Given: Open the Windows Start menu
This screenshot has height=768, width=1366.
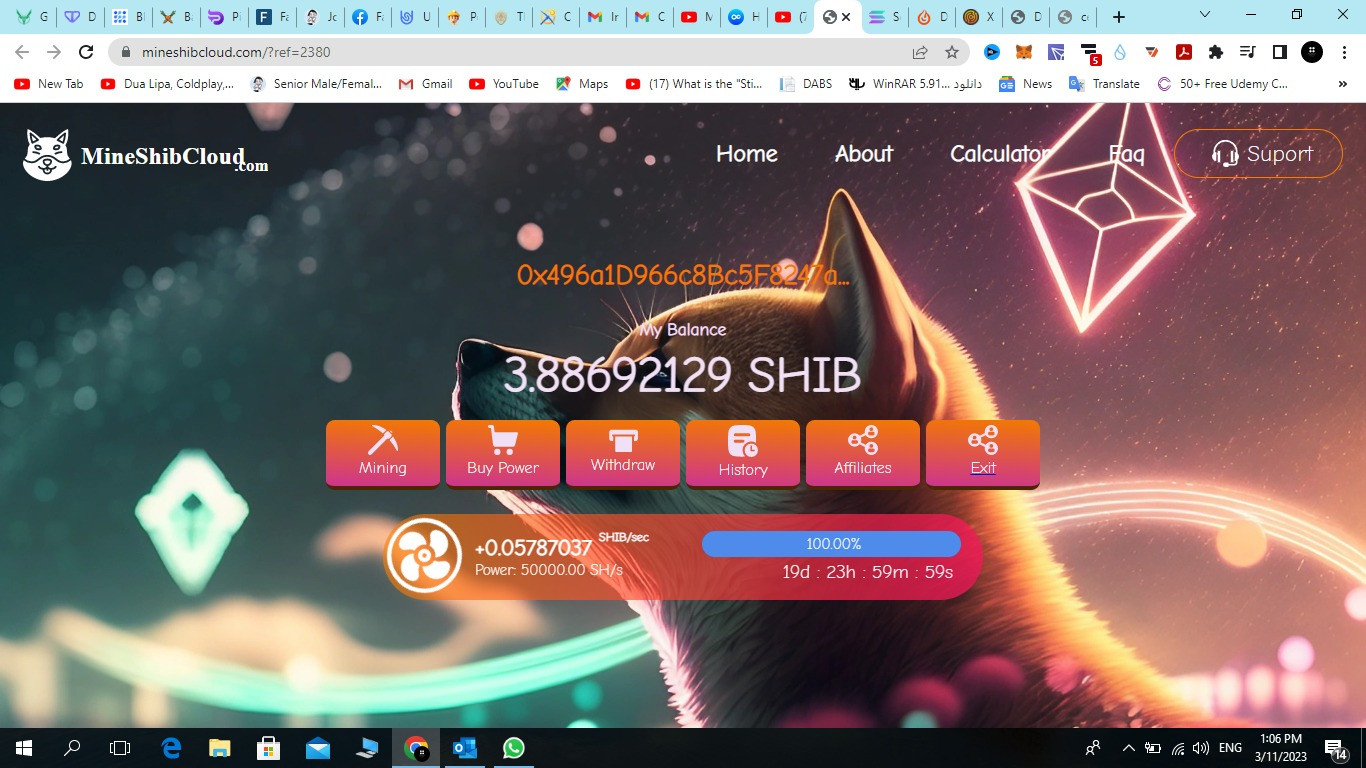Looking at the screenshot, I should click(23, 747).
